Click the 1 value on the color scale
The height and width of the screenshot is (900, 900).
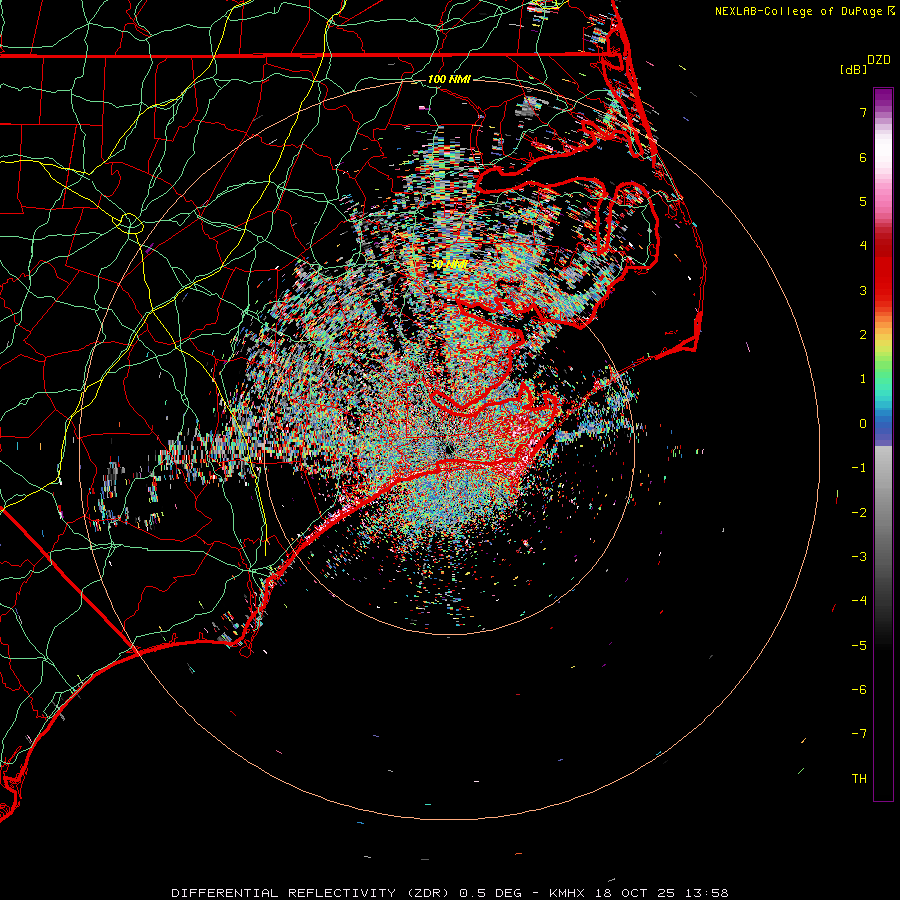pos(863,379)
